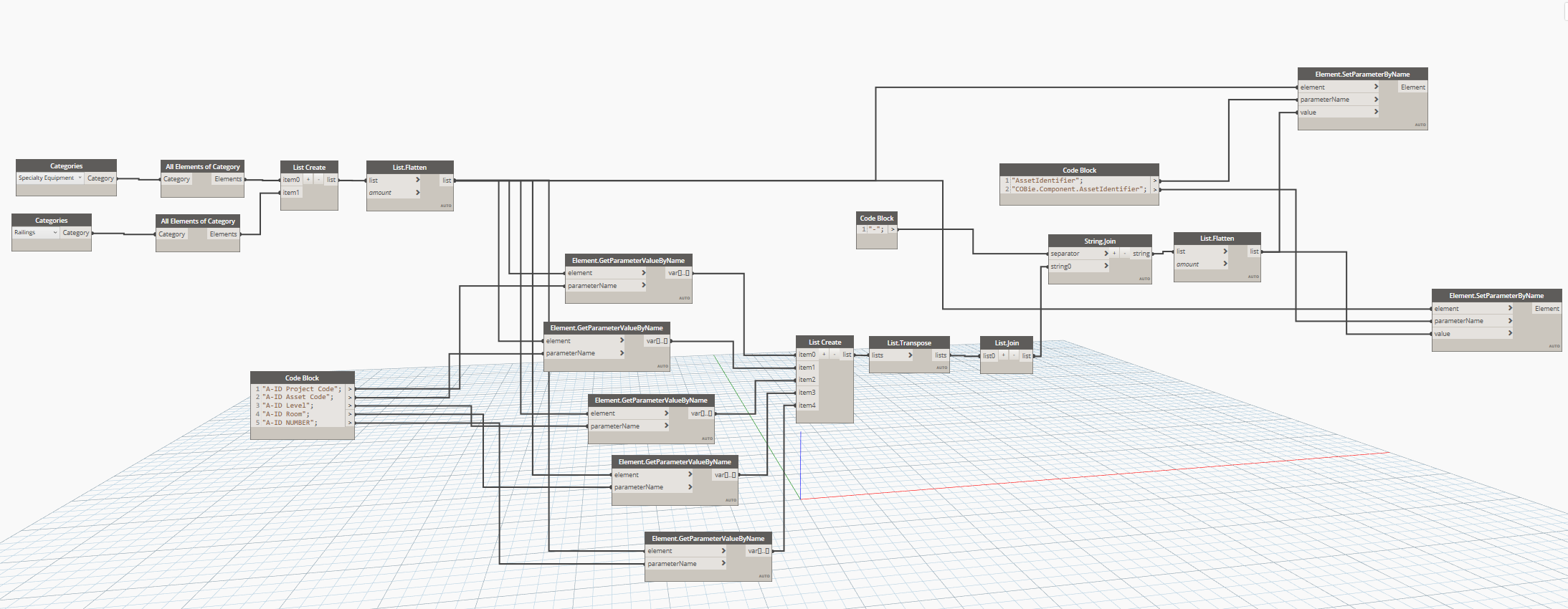Click output port beside "A-ID Project Code" line

[x=350, y=389]
